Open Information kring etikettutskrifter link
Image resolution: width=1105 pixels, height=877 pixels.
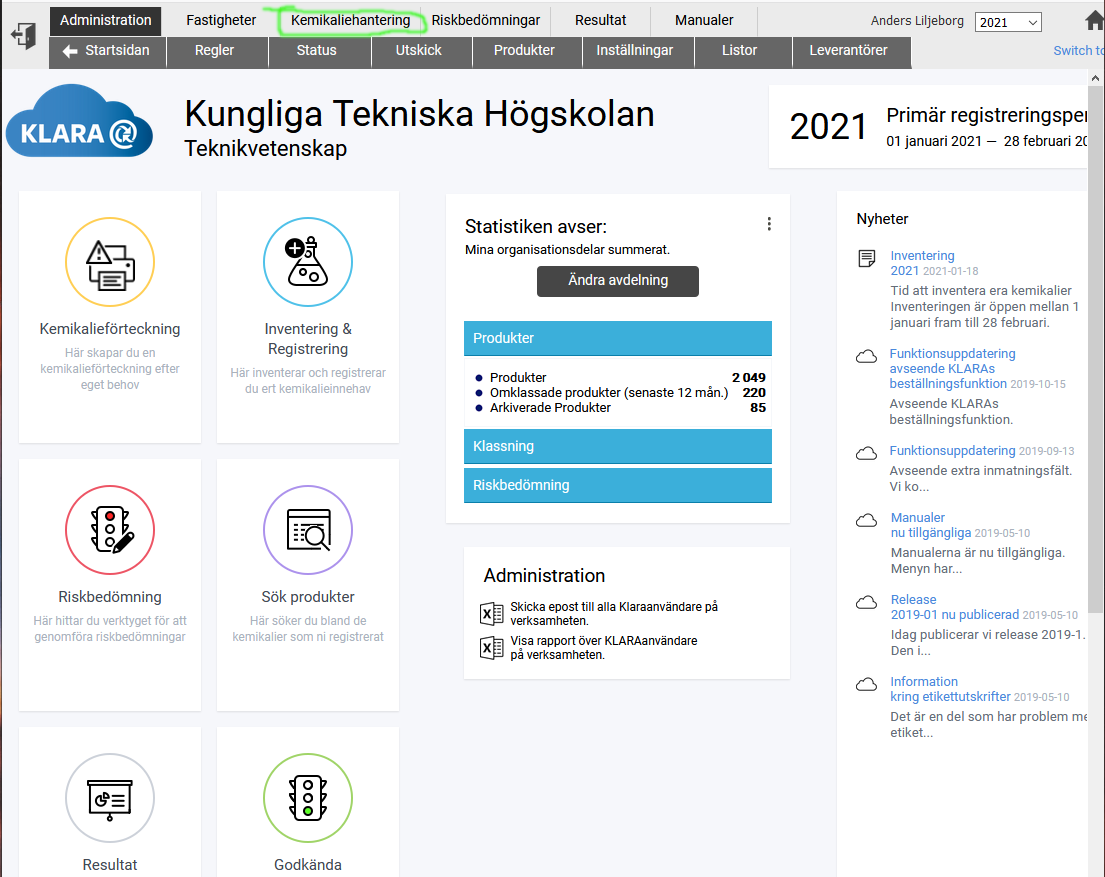click(950, 689)
